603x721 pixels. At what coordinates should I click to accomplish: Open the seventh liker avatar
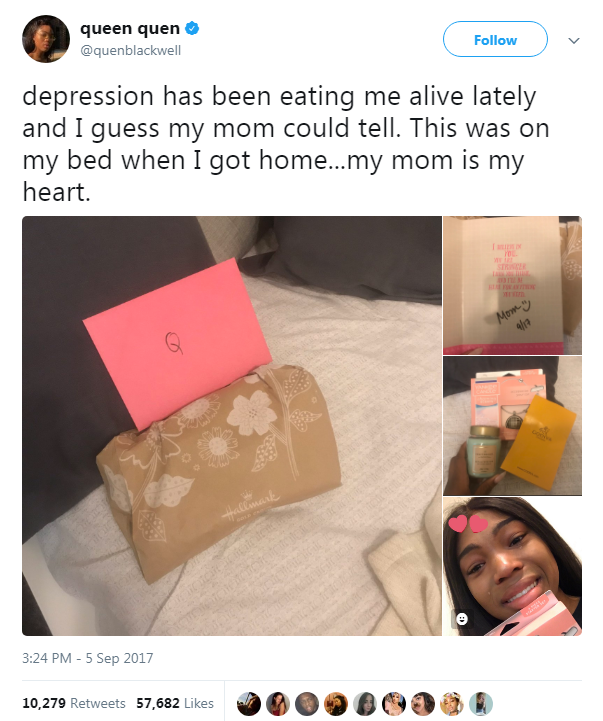coord(423,704)
